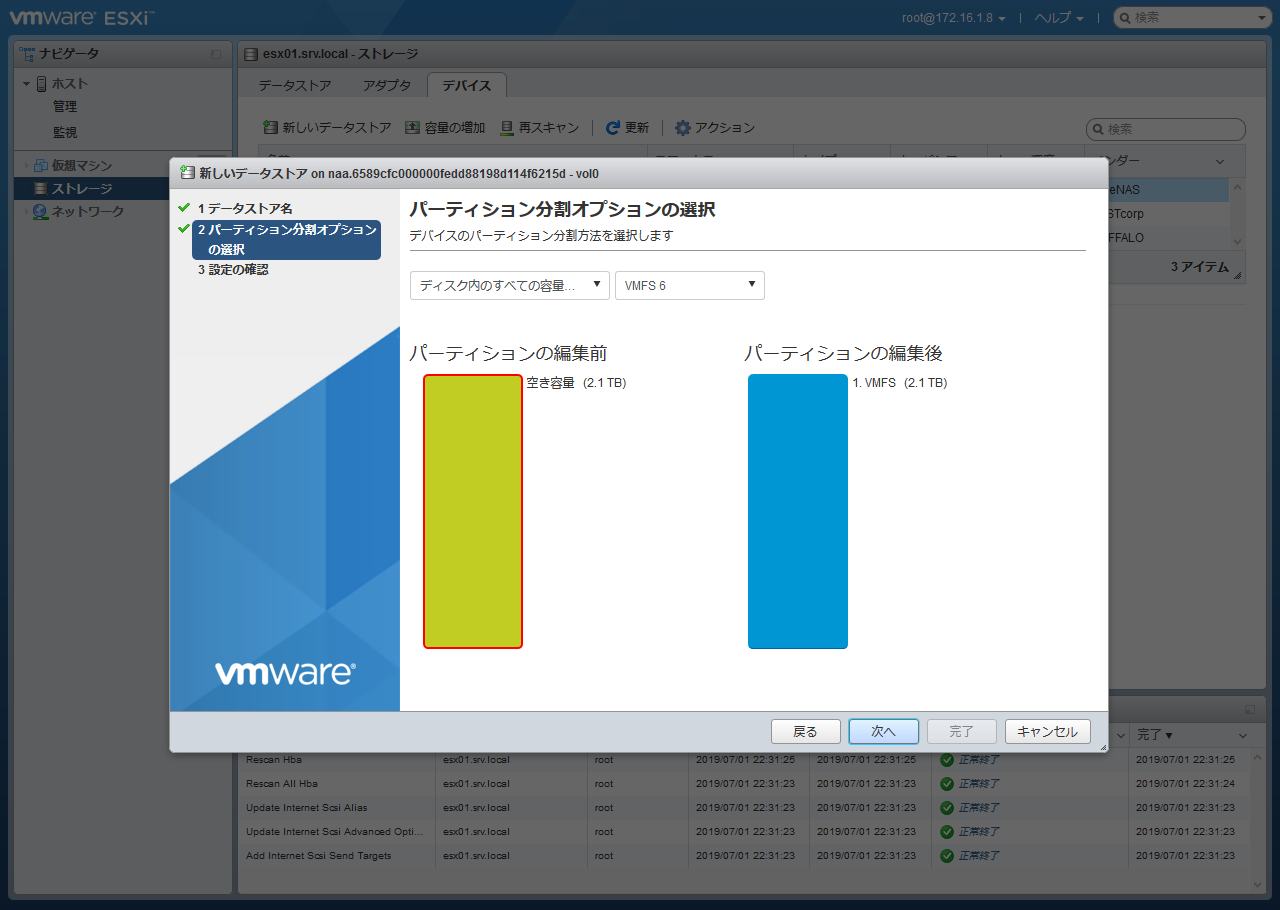Screen dimensions: 1280x910
Task: Go to wizard step 1 データストア名
Action: tap(245, 208)
